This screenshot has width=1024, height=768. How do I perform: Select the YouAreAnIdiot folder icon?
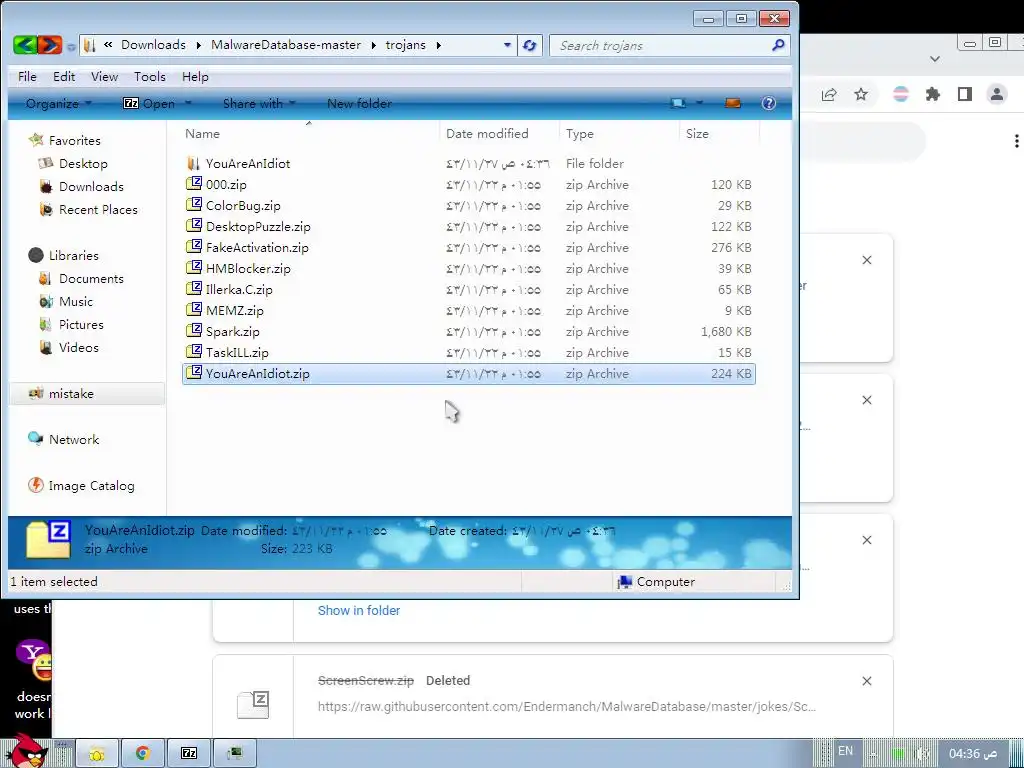193,163
